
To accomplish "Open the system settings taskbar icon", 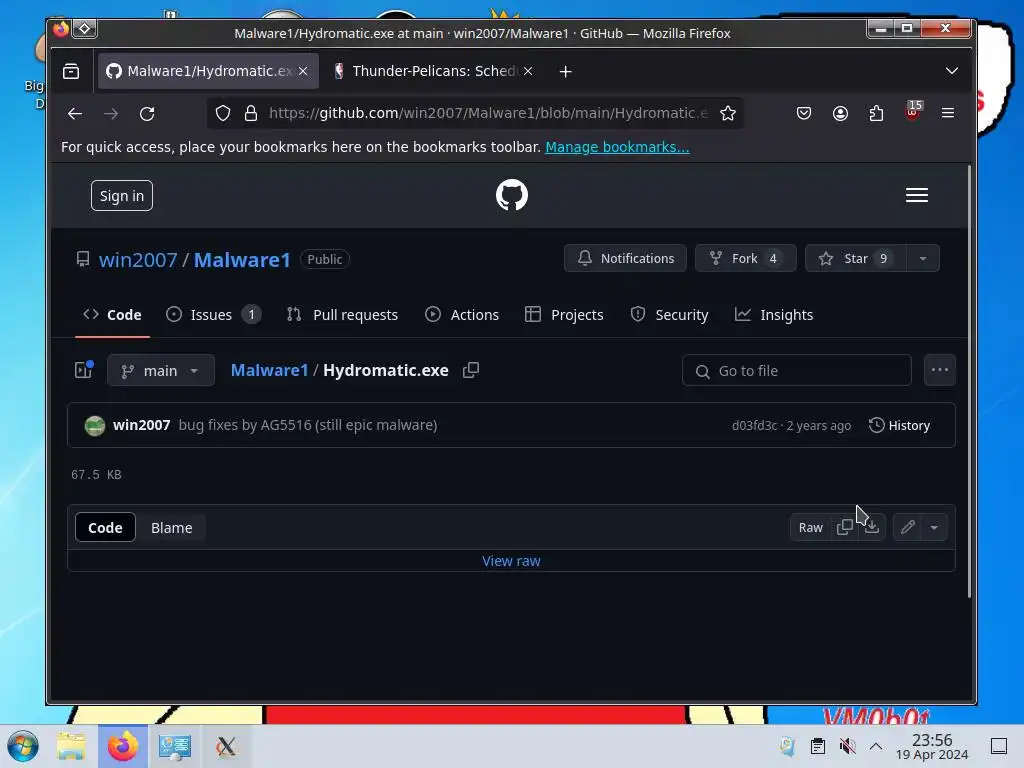I will coord(174,746).
